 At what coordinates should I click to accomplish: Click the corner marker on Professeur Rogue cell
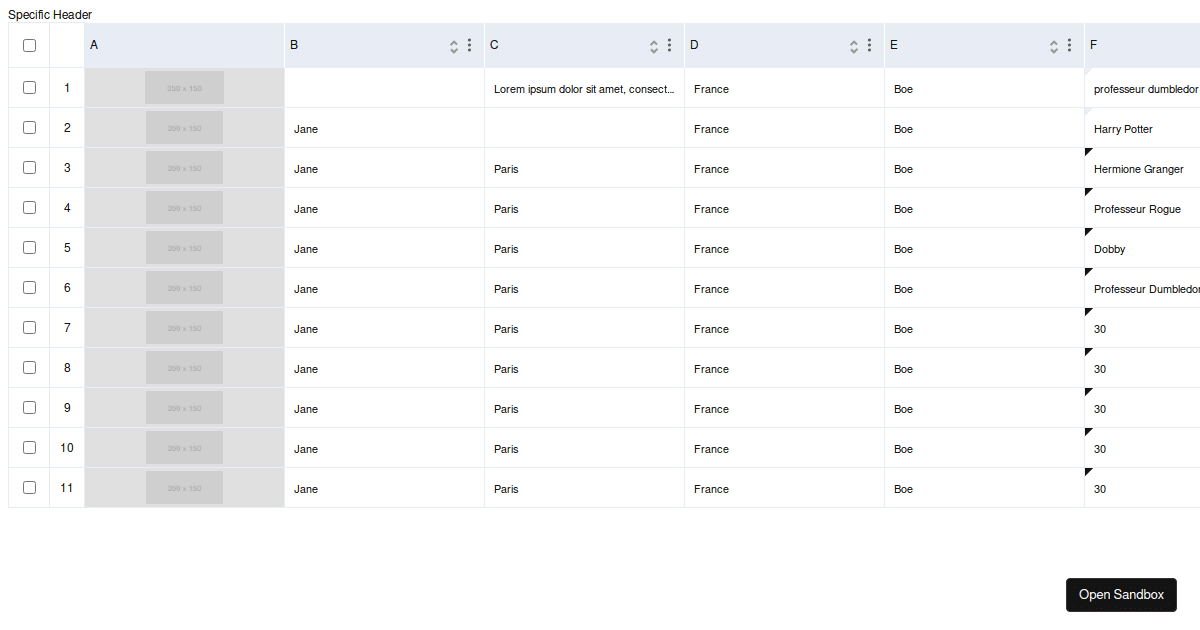1089,192
